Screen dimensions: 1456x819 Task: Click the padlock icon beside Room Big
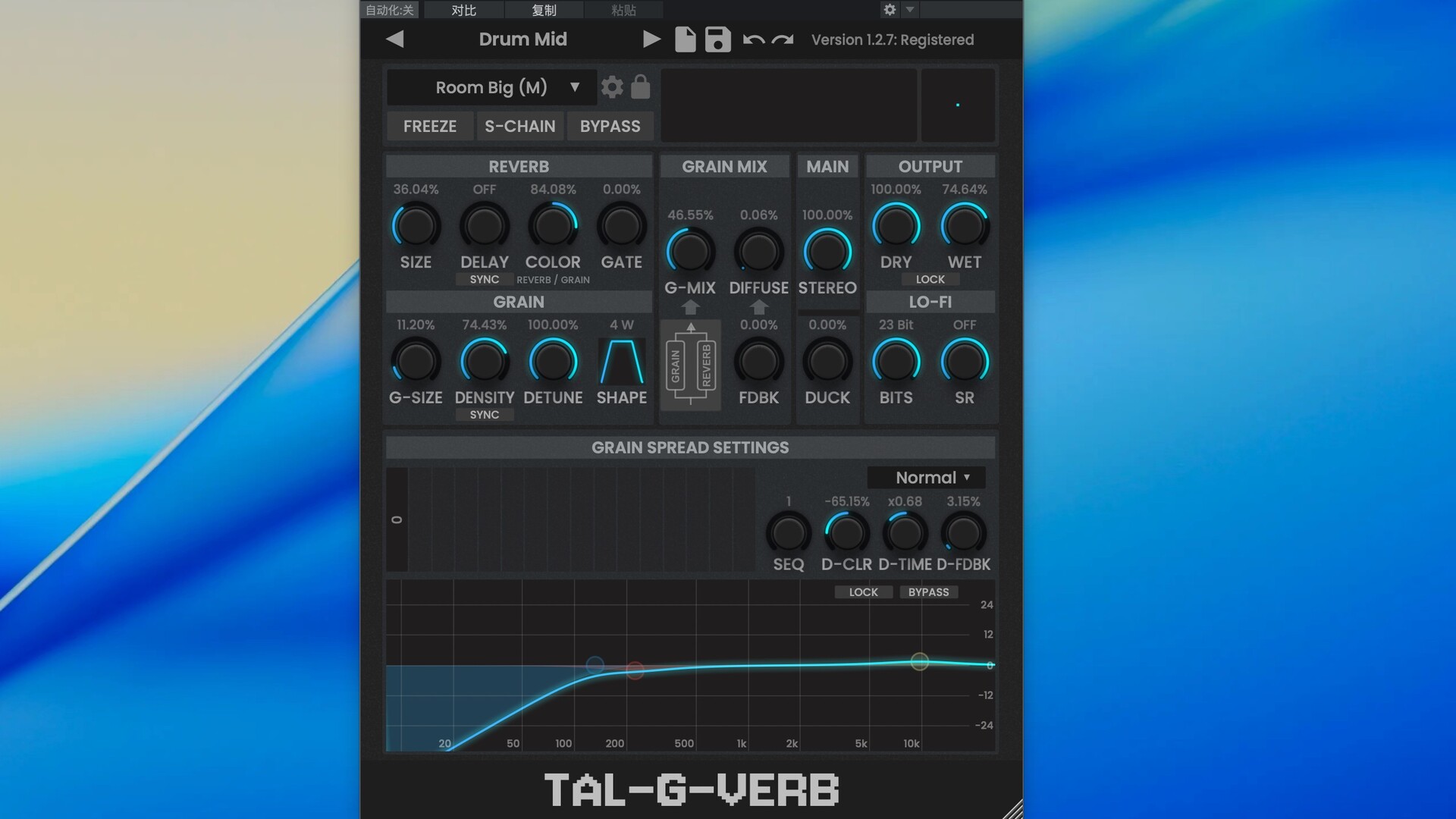[641, 87]
